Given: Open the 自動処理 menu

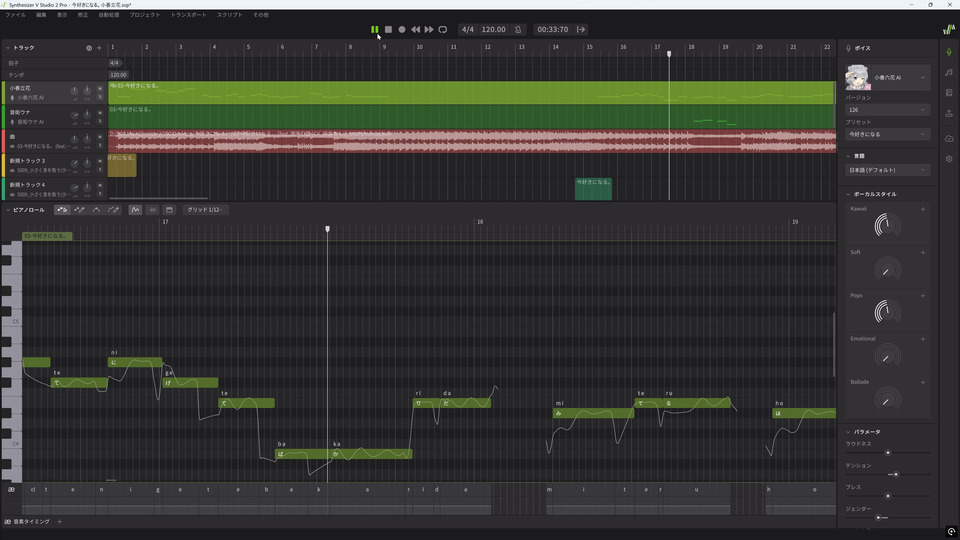Looking at the screenshot, I should [109, 15].
